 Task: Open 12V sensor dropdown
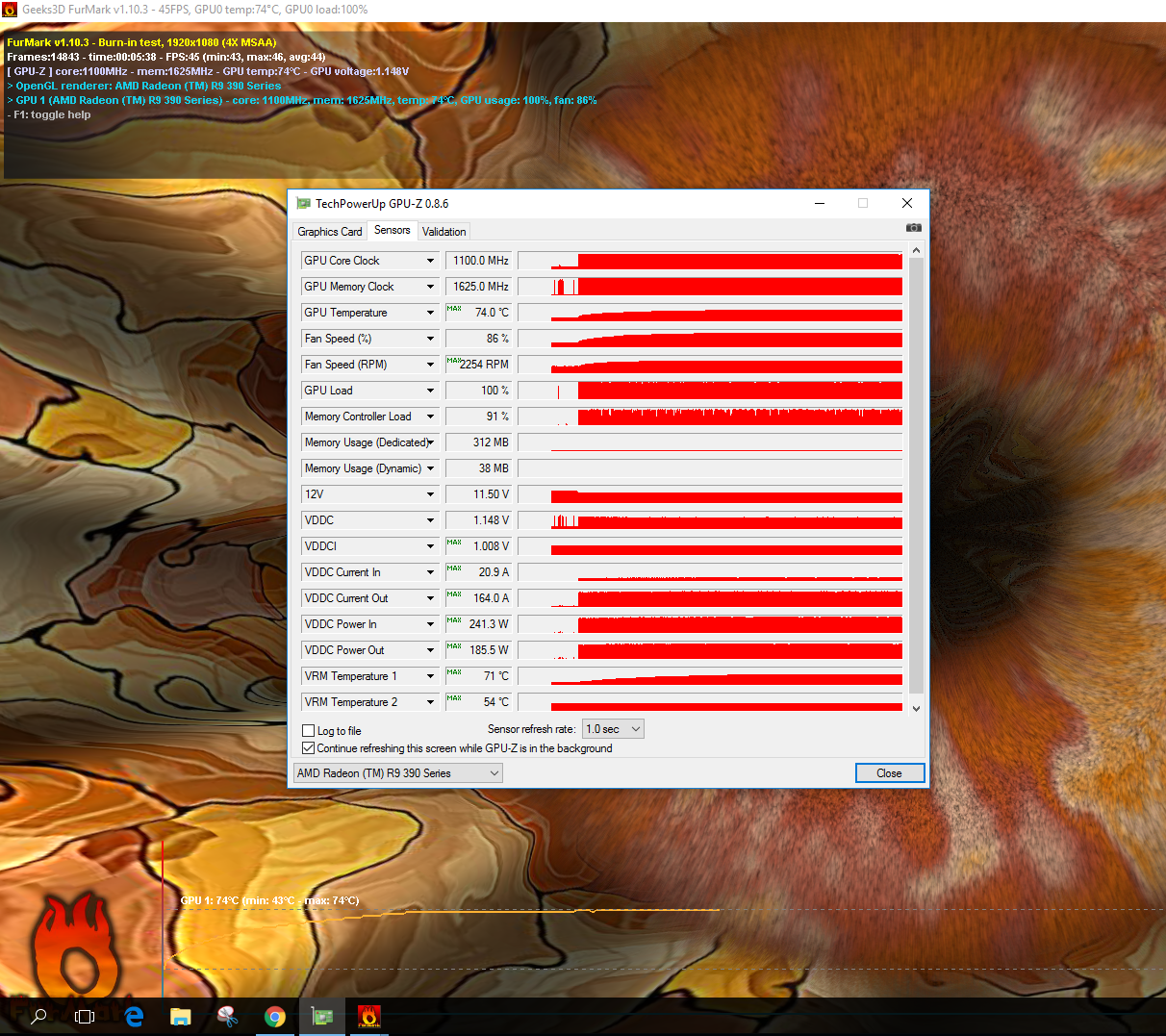[x=430, y=494]
